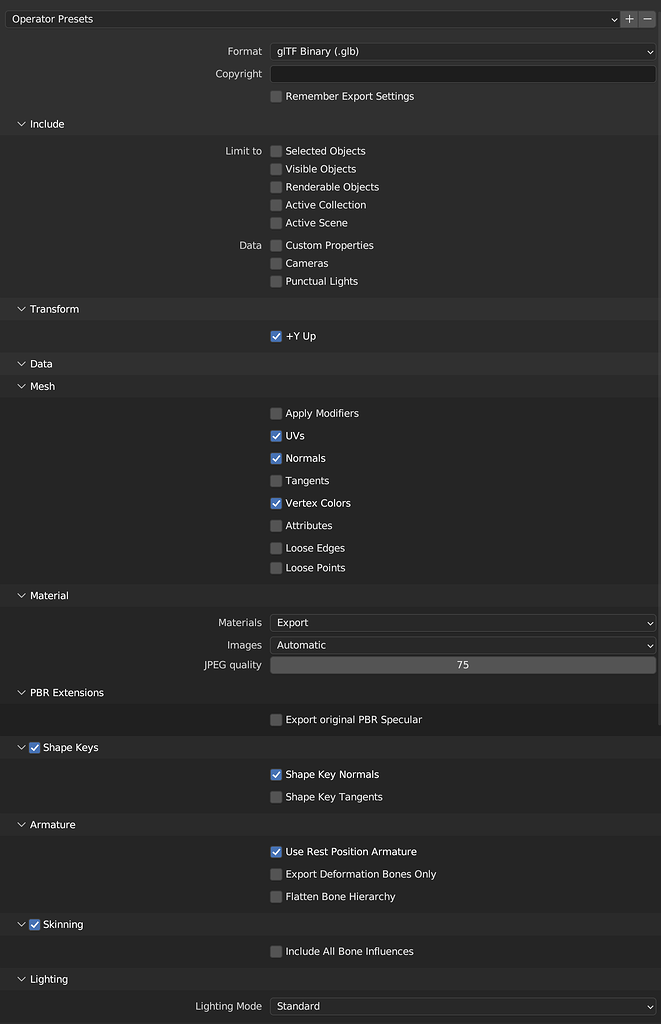Change Lighting Mode from Standard
Viewport: 661px width, 1024px height.
[x=462, y=1006]
